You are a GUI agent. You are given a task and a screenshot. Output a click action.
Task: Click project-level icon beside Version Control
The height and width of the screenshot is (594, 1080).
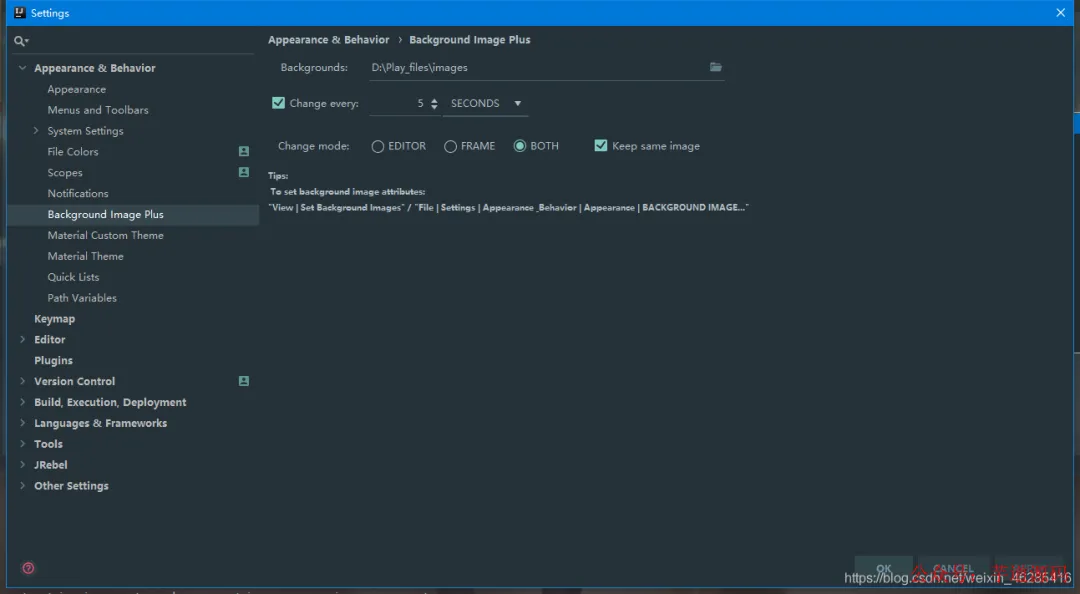tap(244, 381)
